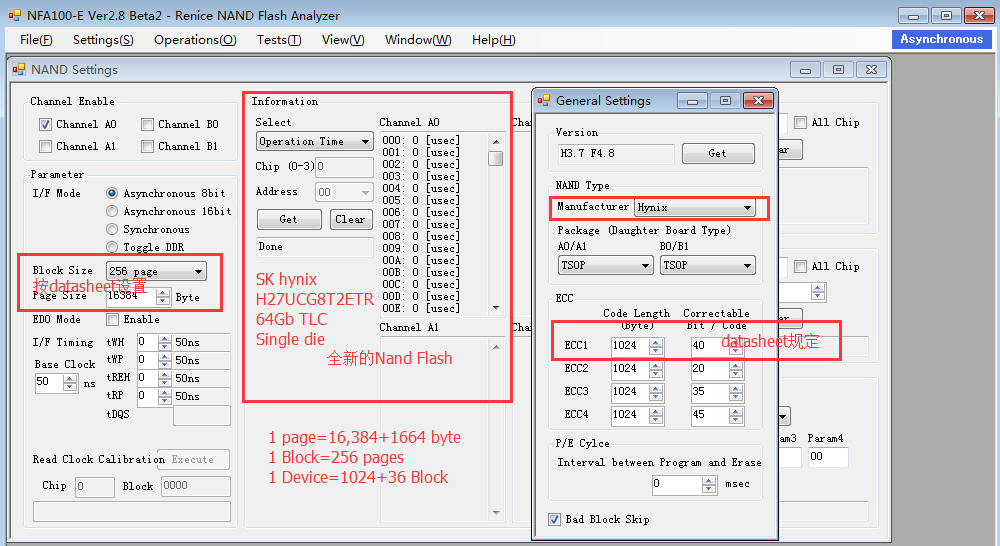Click the NAND Settings window icon
This screenshot has height=546, width=1000.
[19, 70]
